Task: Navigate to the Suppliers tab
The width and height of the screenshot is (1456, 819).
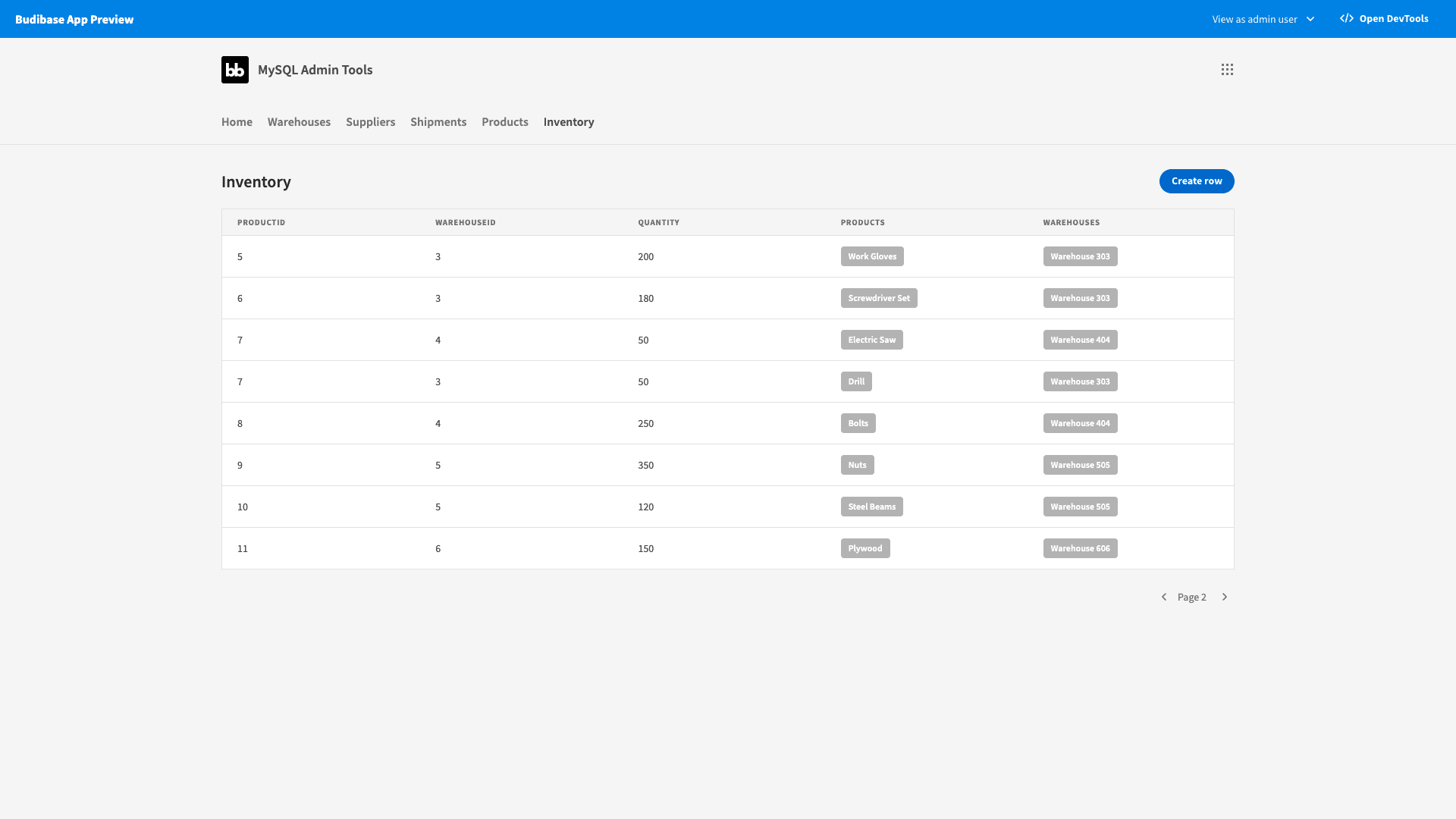Action: pyautogui.click(x=370, y=122)
